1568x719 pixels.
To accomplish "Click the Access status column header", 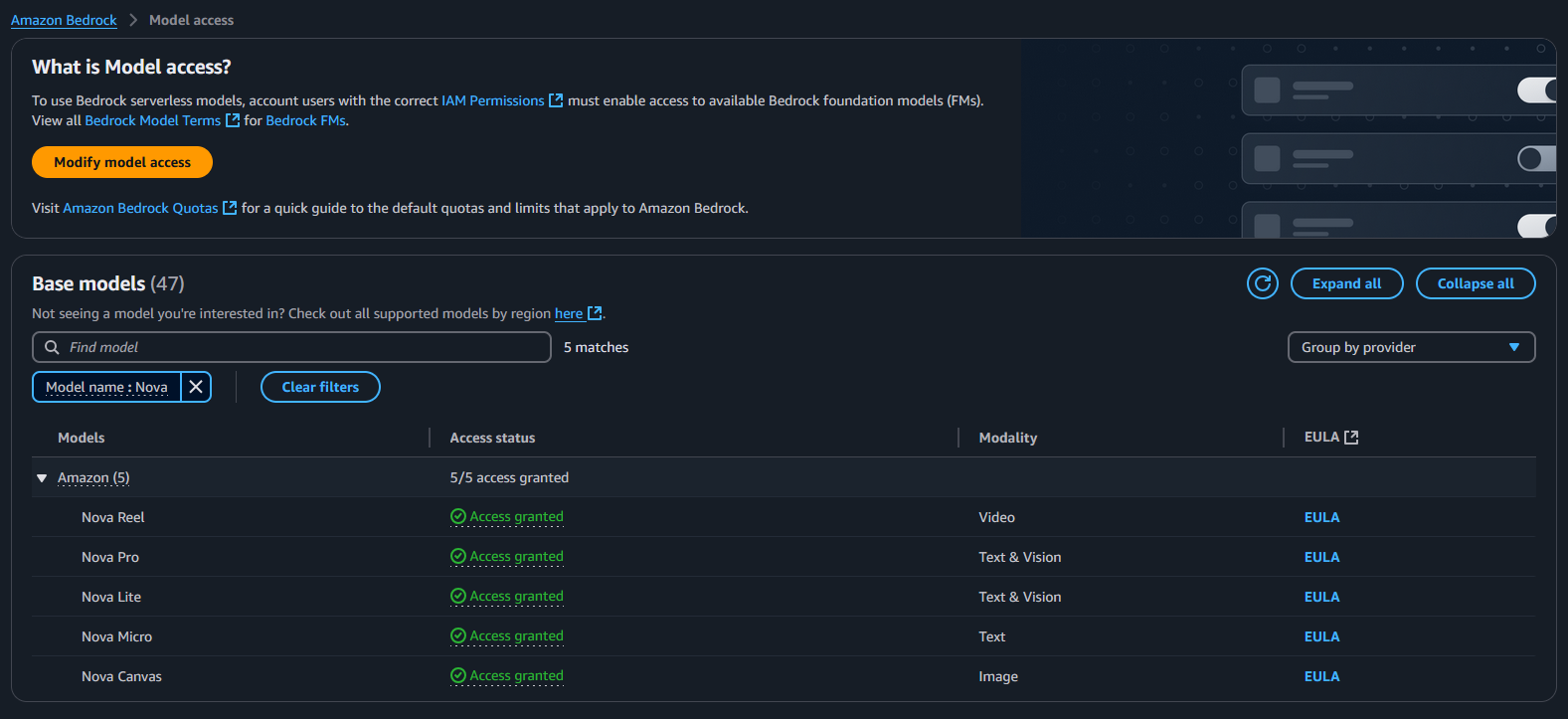I will (x=492, y=438).
